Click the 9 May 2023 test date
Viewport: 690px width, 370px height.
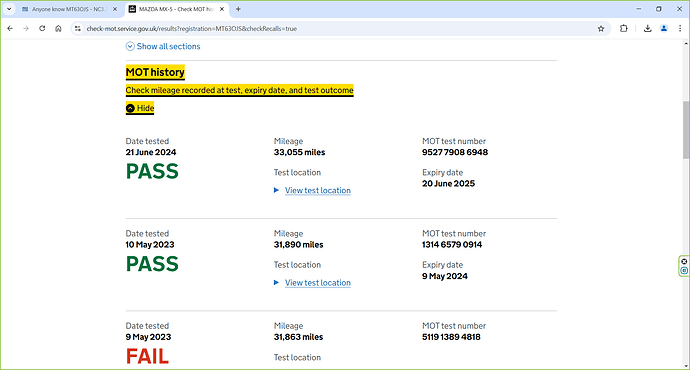(148, 337)
